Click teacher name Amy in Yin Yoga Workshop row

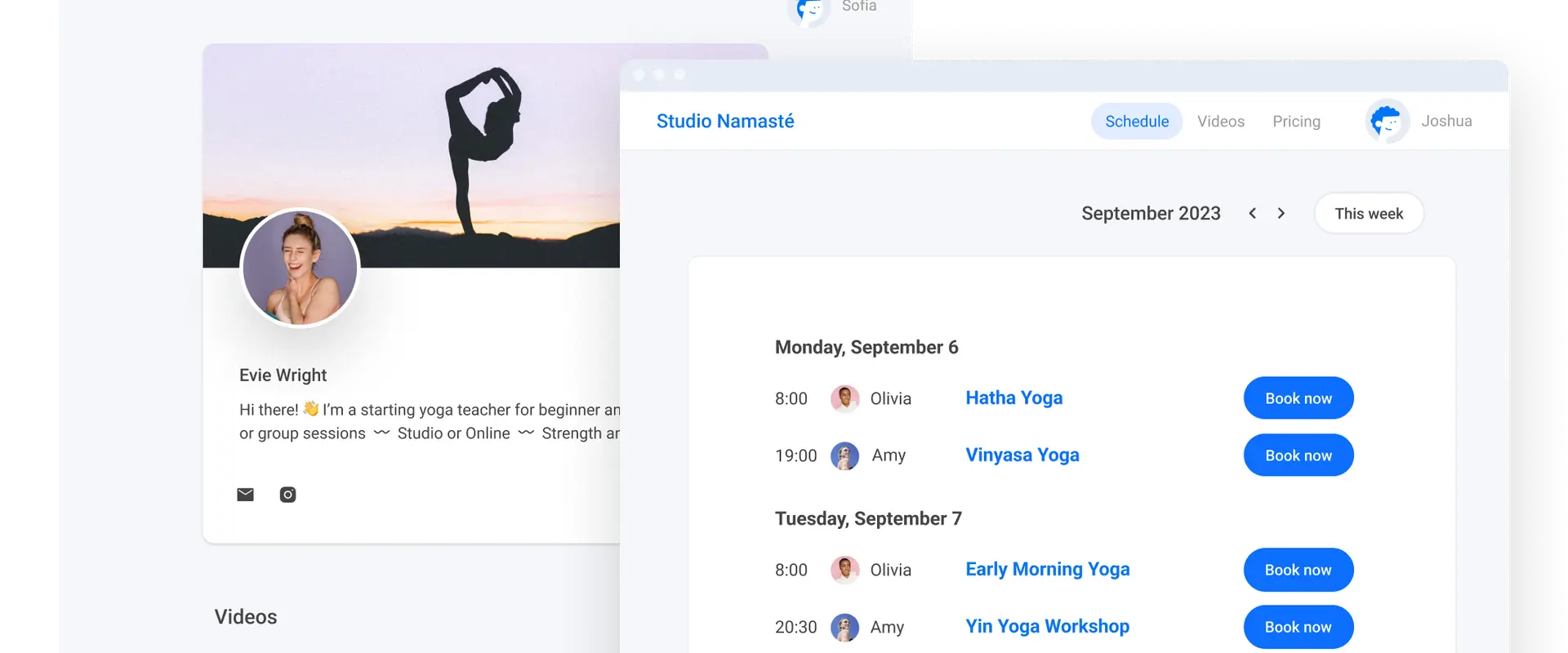click(x=887, y=628)
